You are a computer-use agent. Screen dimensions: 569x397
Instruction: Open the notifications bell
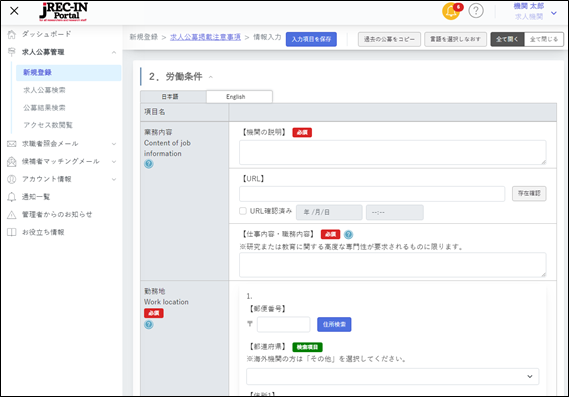pyautogui.click(x=451, y=11)
